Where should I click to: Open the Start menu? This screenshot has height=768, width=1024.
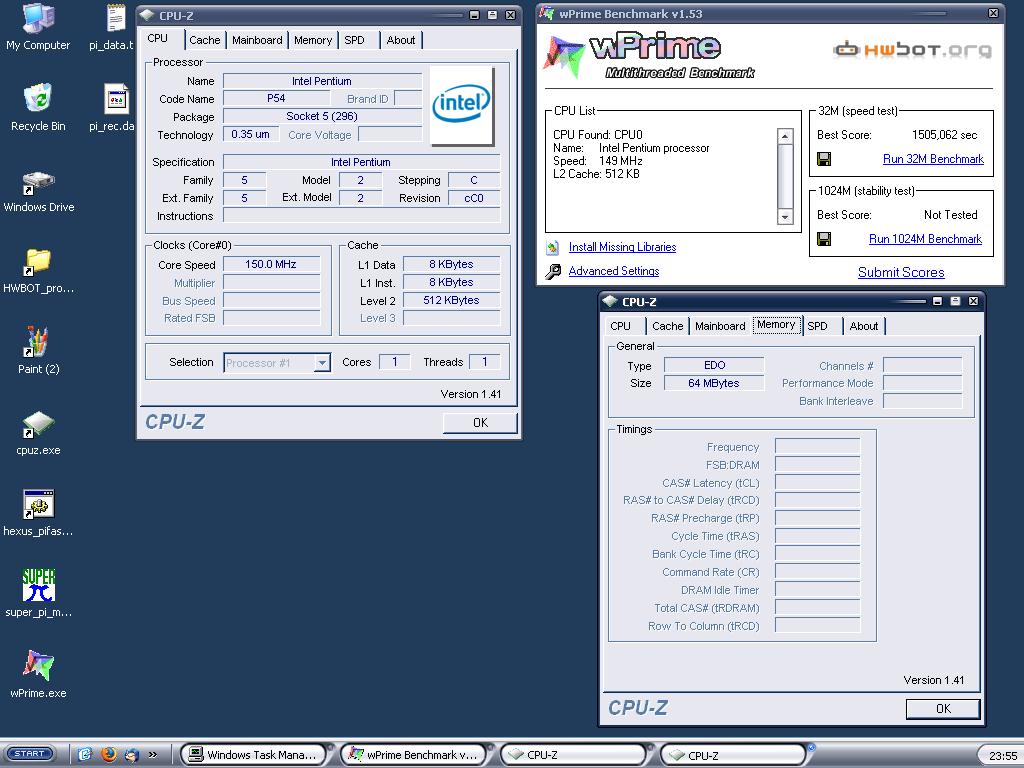pos(29,754)
